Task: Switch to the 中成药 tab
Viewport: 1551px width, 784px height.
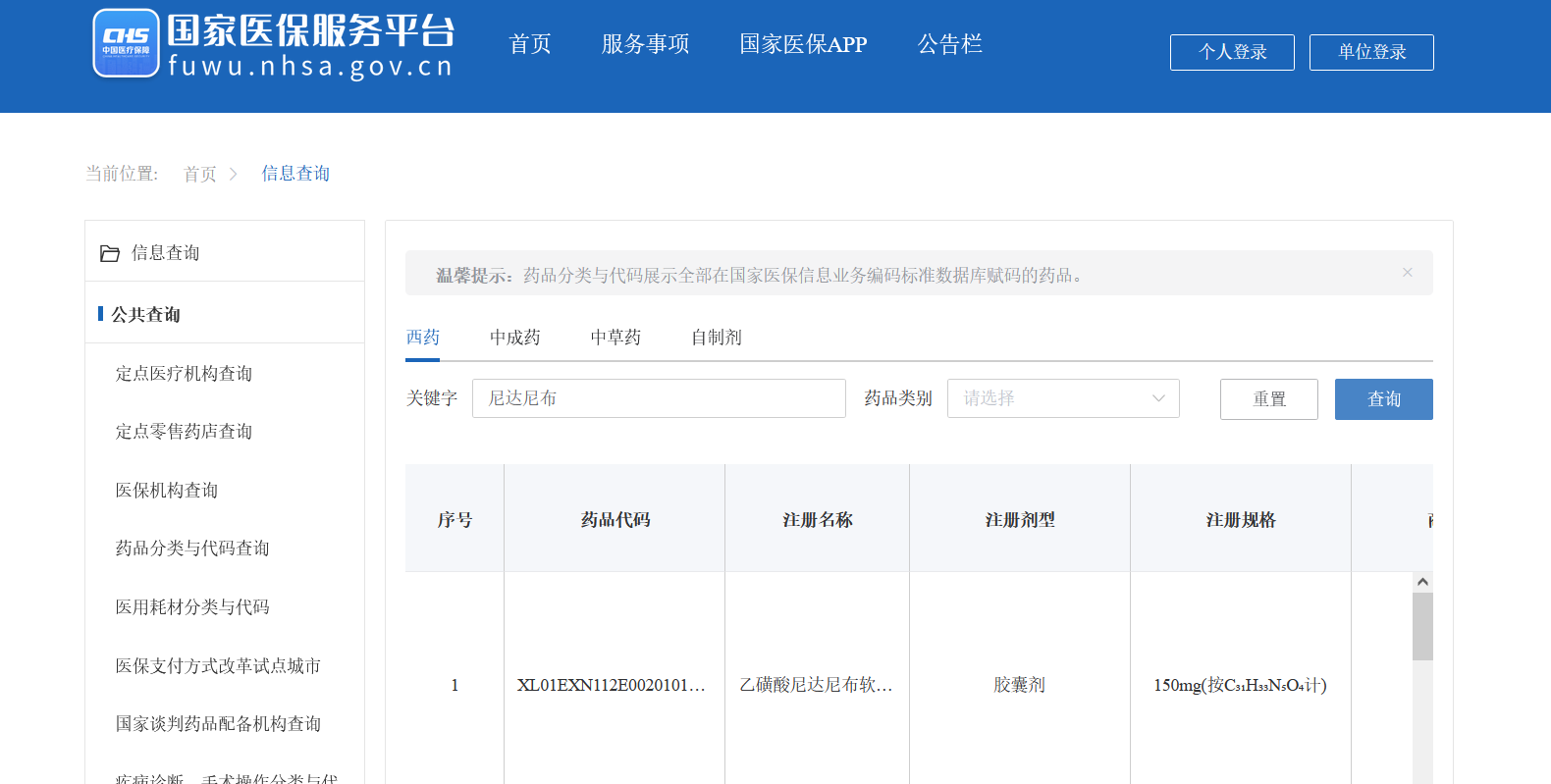Action: [514, 338]
